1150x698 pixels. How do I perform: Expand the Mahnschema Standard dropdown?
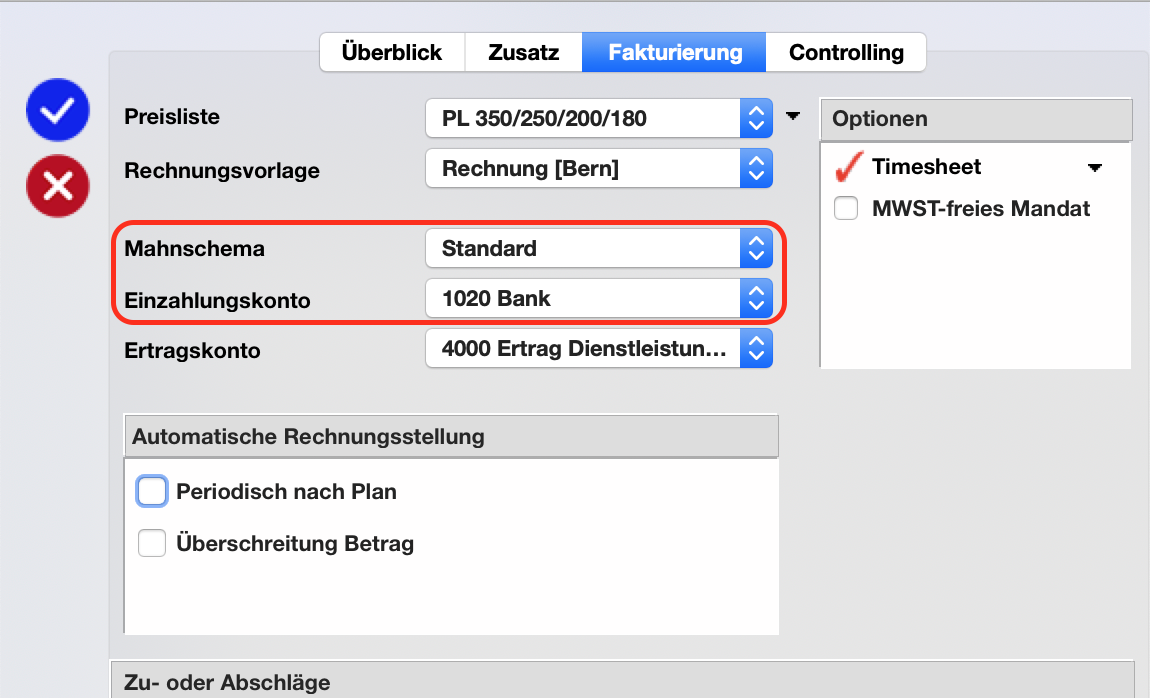[598, 248]
